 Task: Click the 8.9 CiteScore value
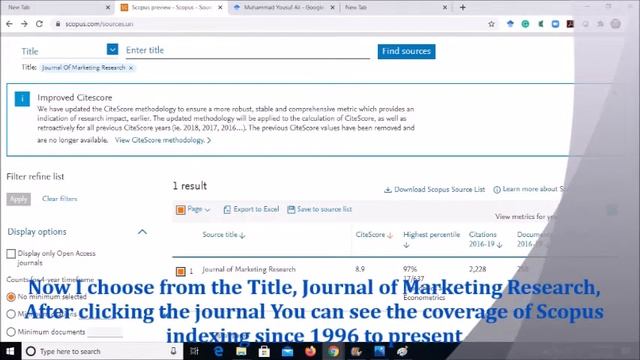[360, 269]
